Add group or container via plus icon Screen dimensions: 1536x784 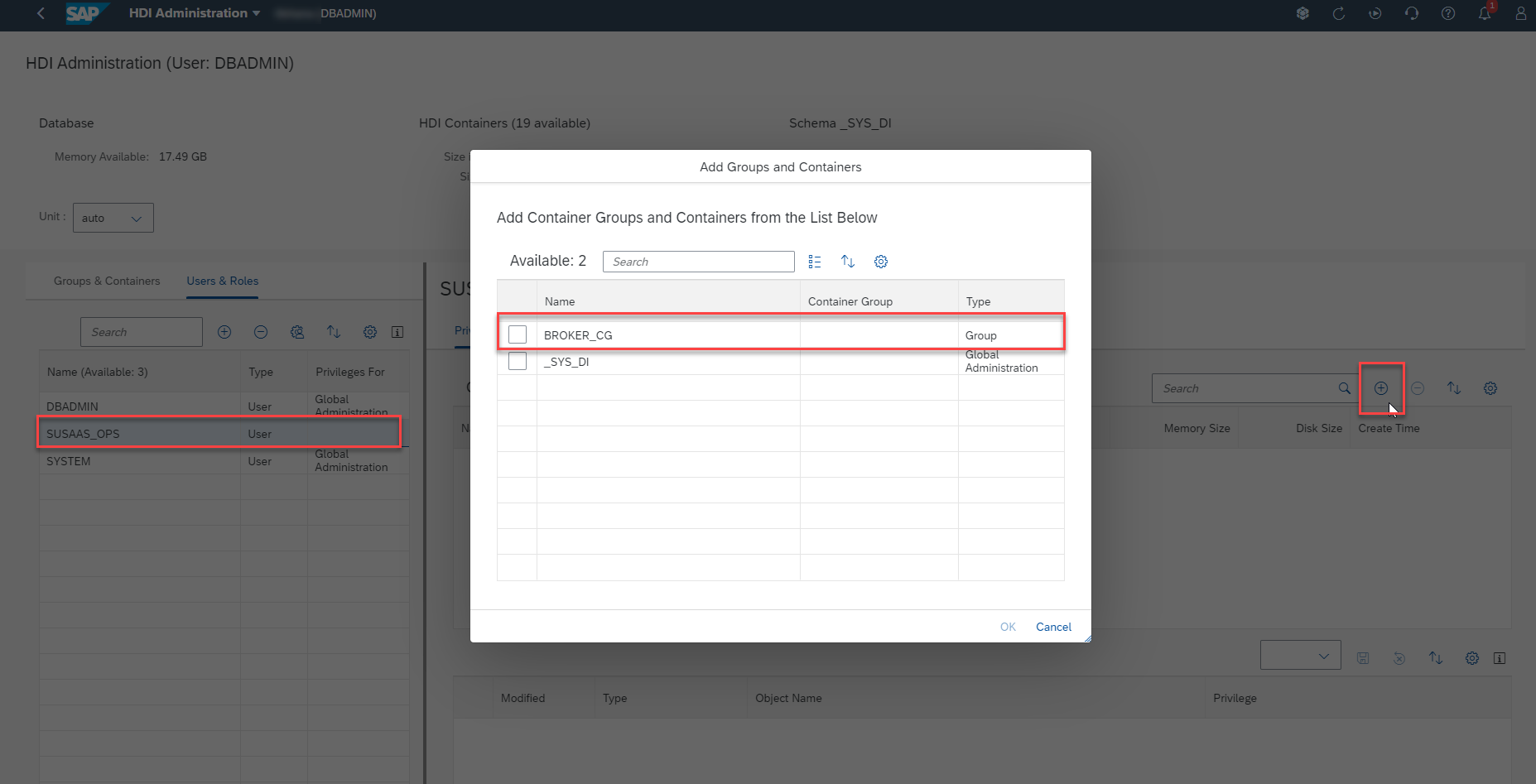tap(1381, 388)
